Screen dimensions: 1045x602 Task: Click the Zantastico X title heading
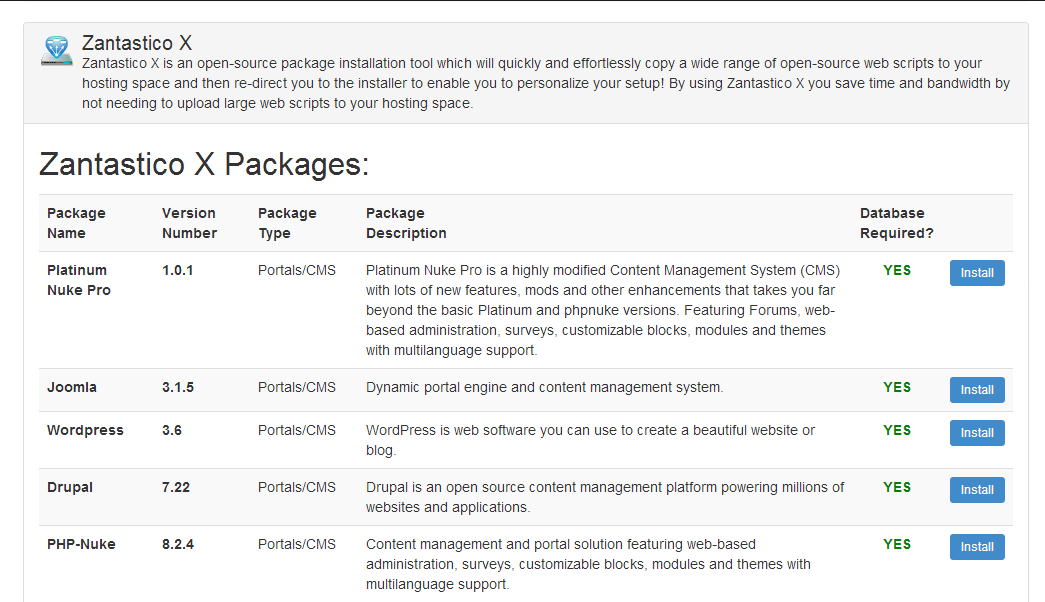pos(137,43)
